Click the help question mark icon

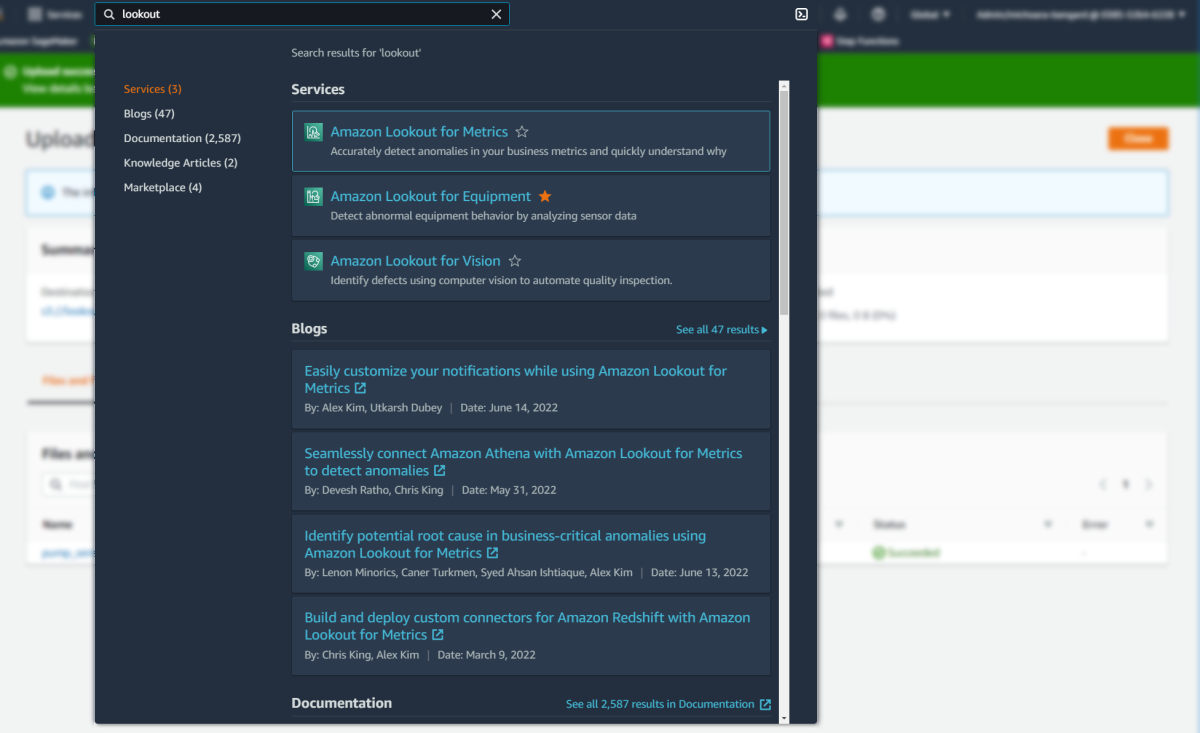click(x=878, y=14)
